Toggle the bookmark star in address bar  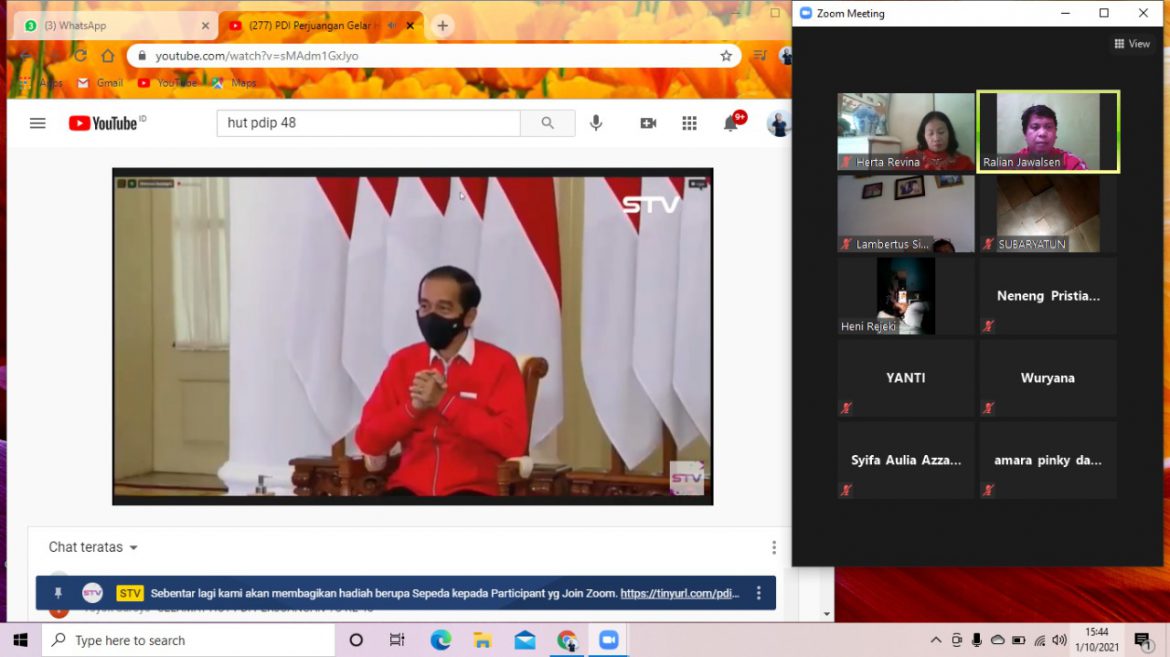tap(726, 56)
